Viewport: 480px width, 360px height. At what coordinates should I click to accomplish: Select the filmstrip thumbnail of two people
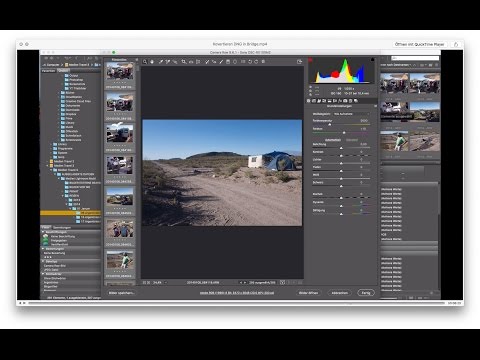coord(120,229)
